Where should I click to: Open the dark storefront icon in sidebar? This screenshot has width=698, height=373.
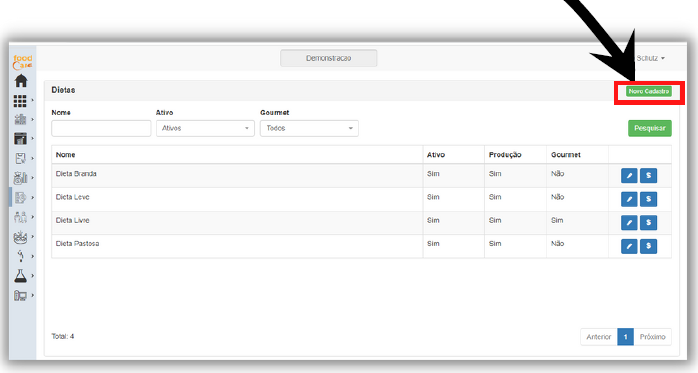coord(20,138)
